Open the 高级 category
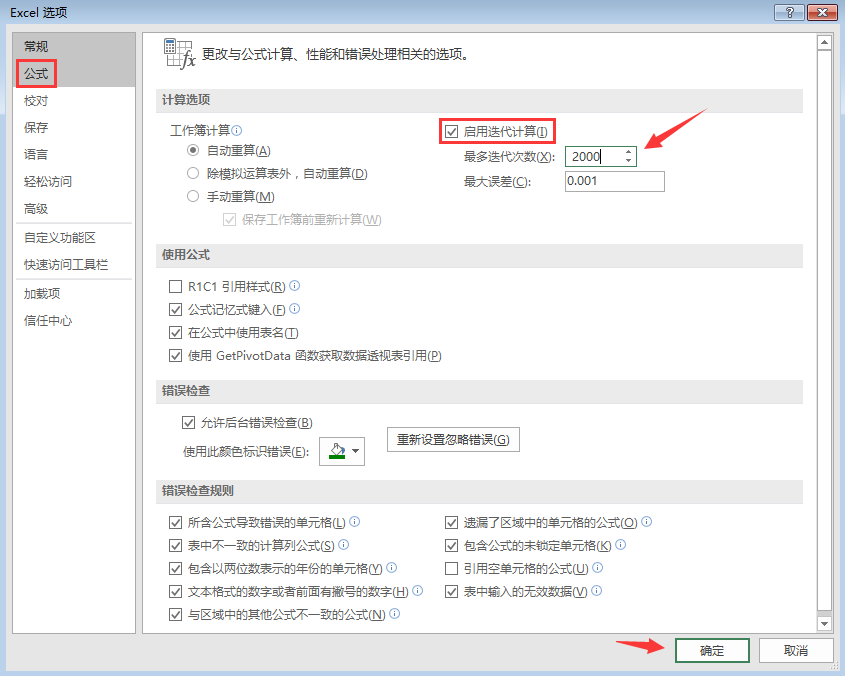The height and width of the screenshot is (676, 845). click(74, 208)
